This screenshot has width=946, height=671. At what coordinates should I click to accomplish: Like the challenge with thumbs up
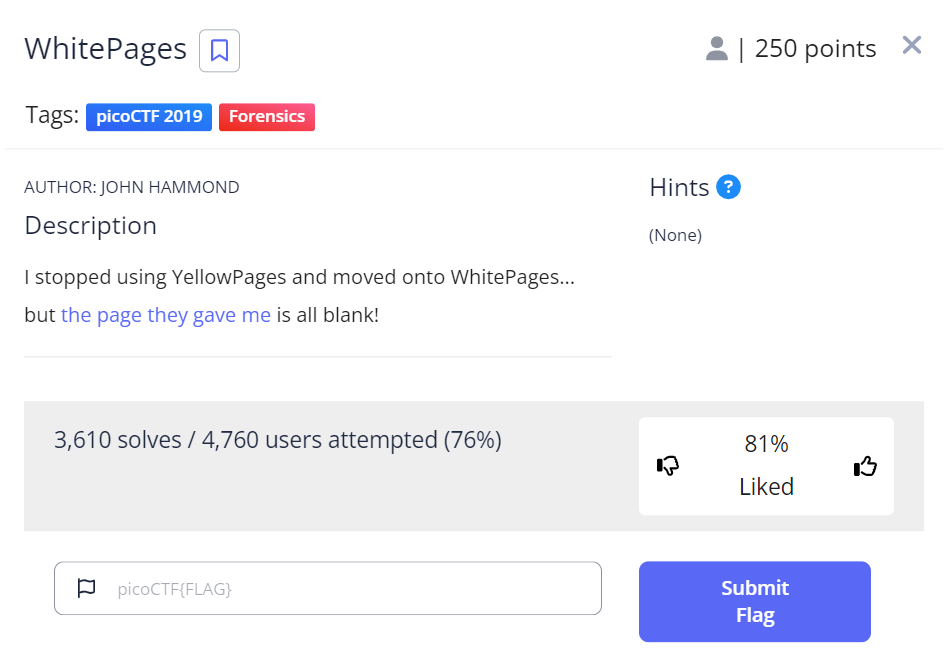pyautogui.click(x=865, y=466)
